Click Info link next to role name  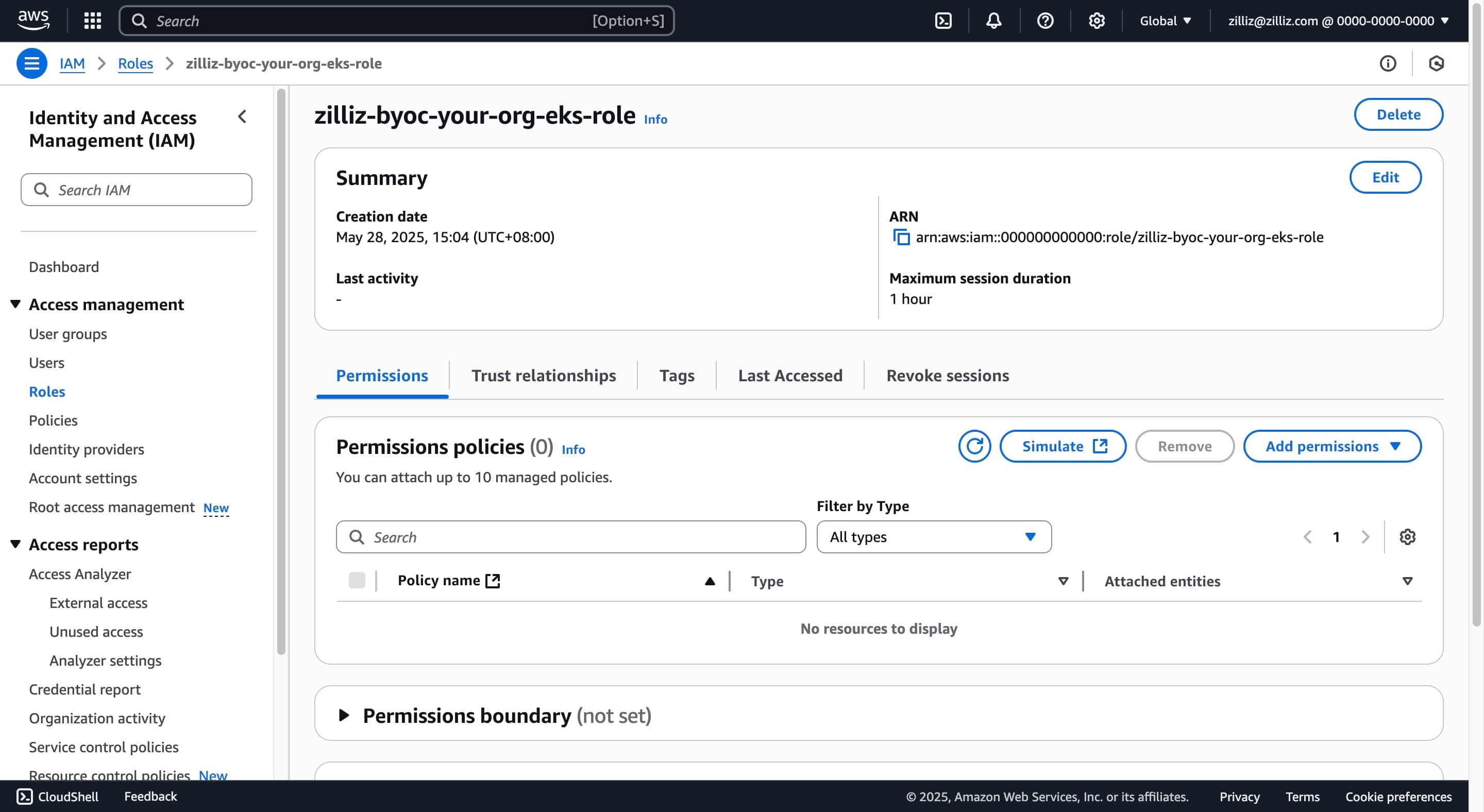tap(655, 119)
